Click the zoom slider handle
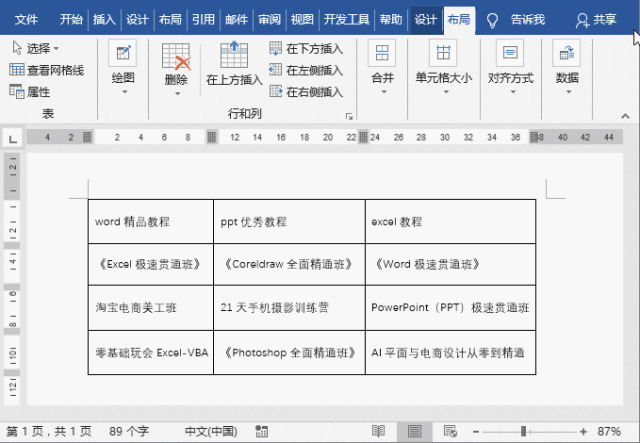This screenshot has height=443, width=640. [523, 431]
